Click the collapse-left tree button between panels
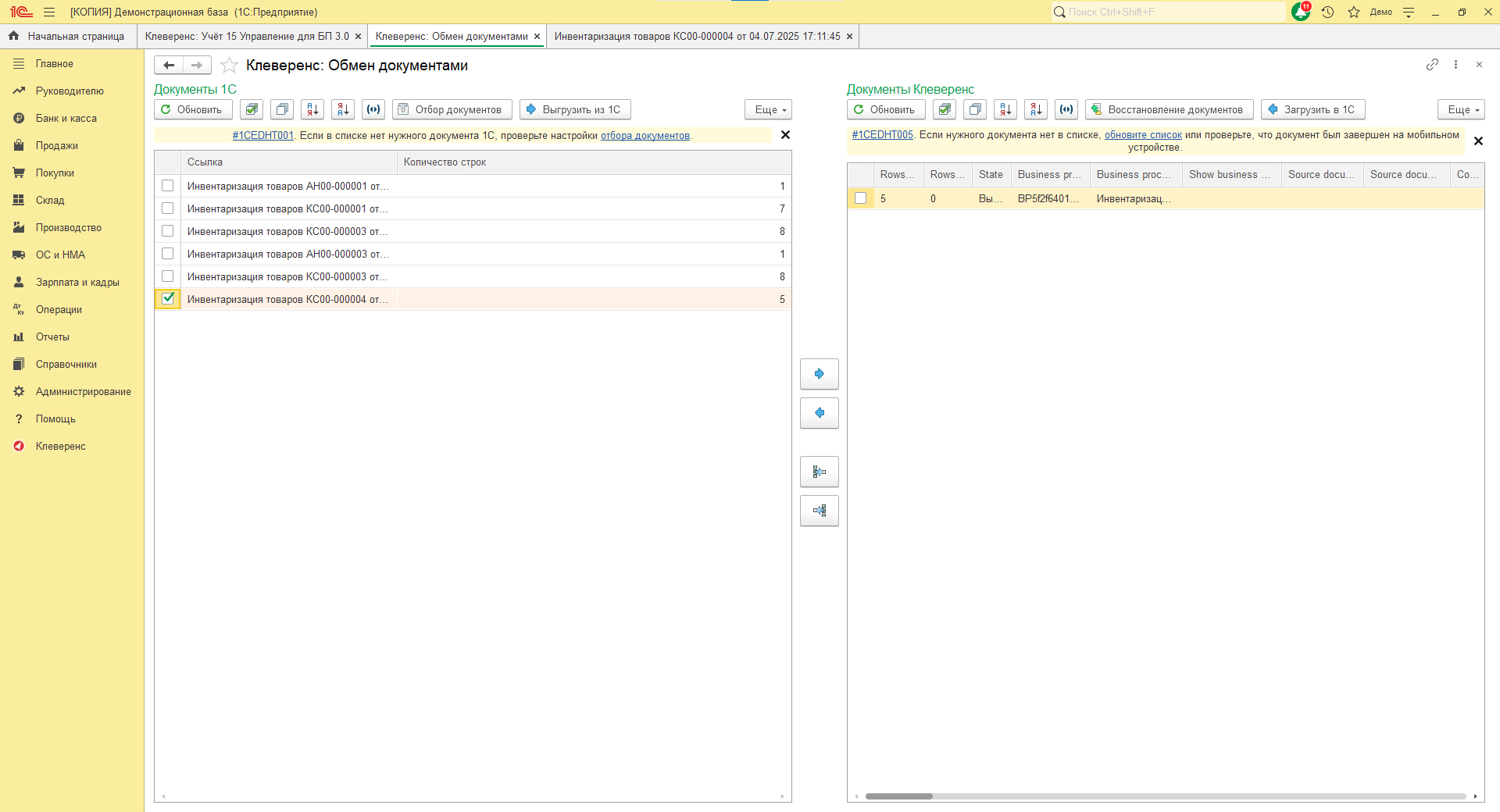 [820, 511]
